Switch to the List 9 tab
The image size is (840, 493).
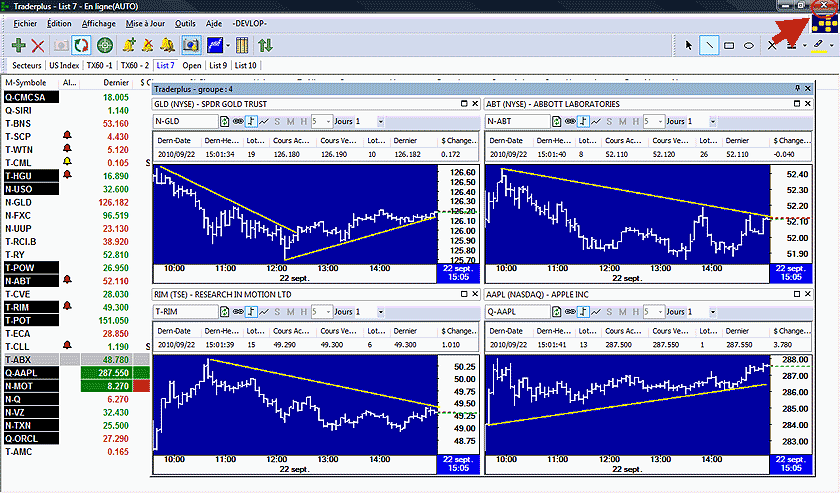[x=218, y=65]
